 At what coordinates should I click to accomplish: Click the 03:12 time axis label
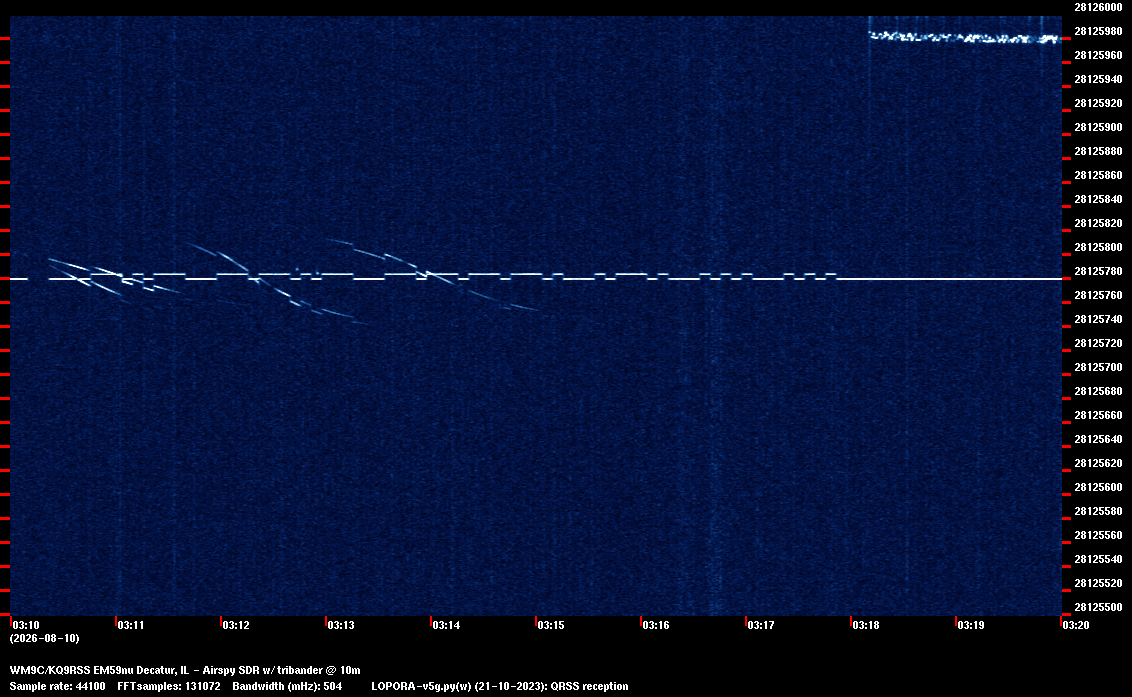[x=236, y=625]
